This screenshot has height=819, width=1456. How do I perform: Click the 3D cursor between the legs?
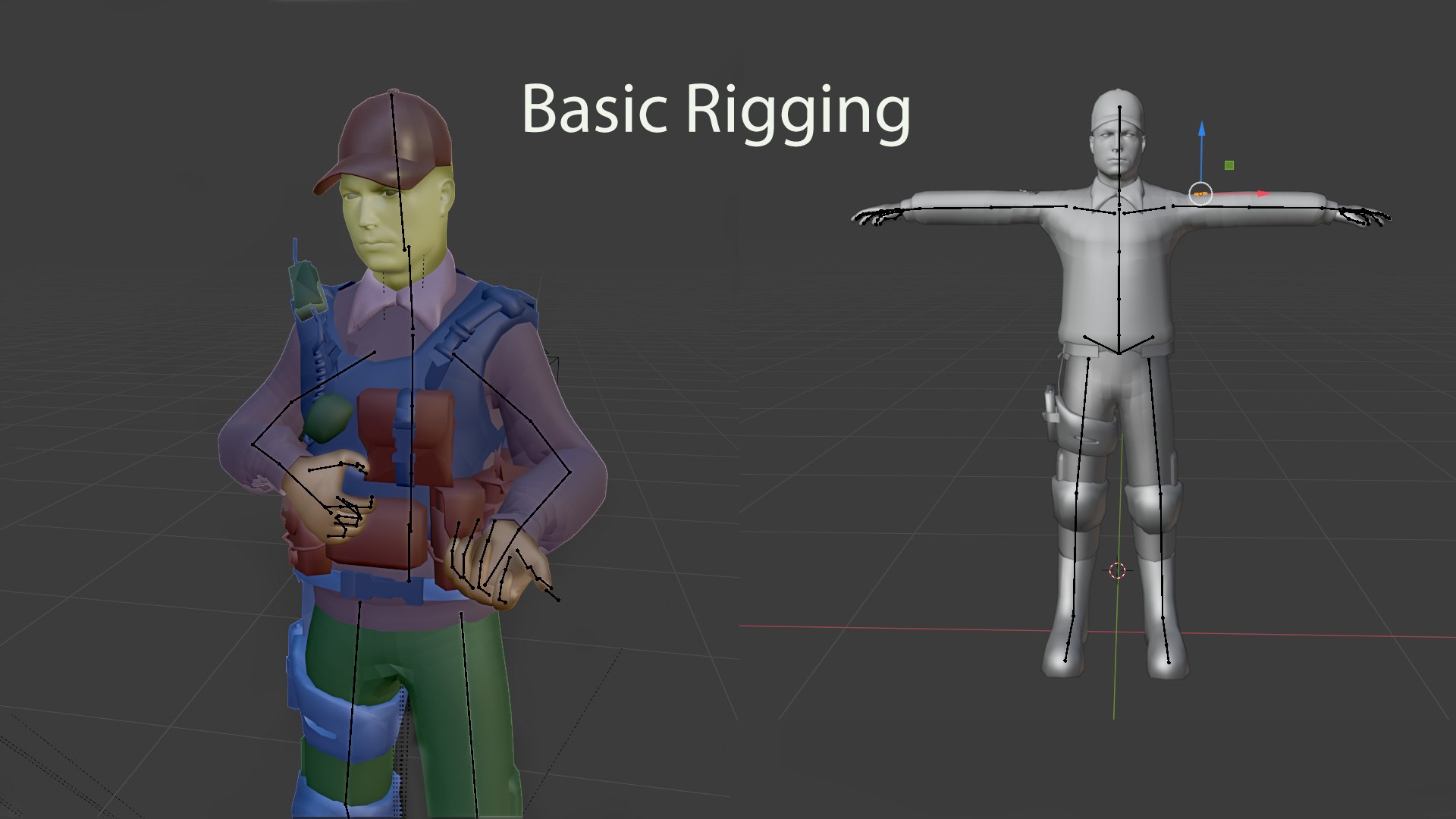pos(1117,570)
